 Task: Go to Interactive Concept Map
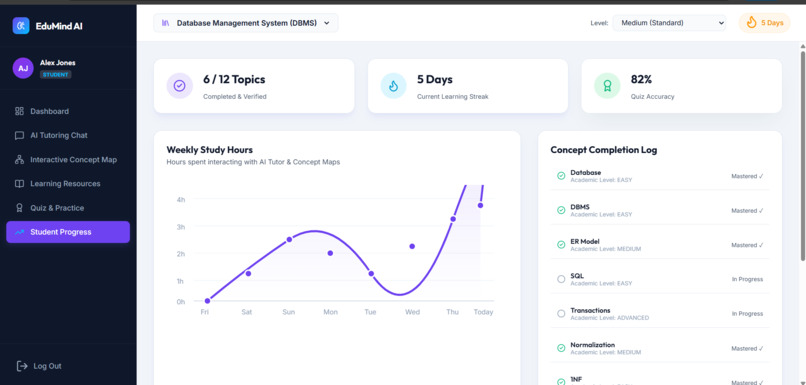point(68,160)
